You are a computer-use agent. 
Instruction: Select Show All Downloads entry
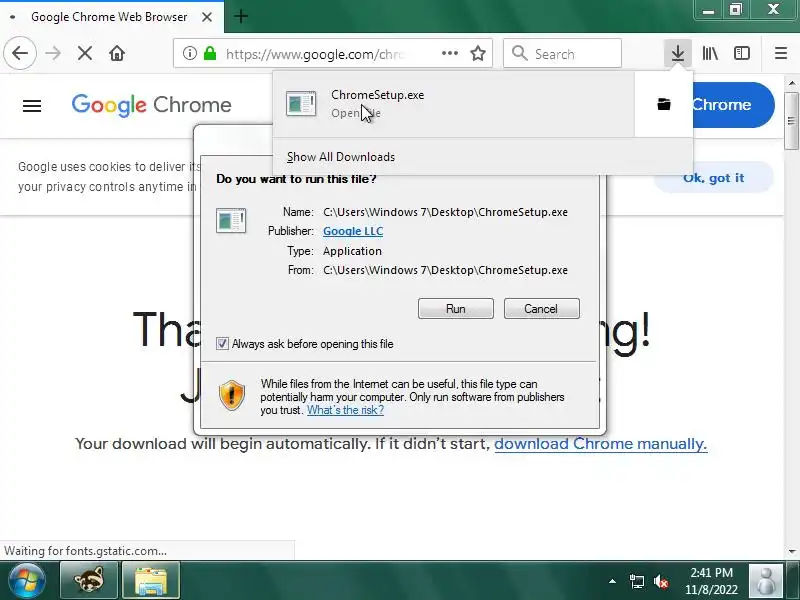[x=341, y=157]
